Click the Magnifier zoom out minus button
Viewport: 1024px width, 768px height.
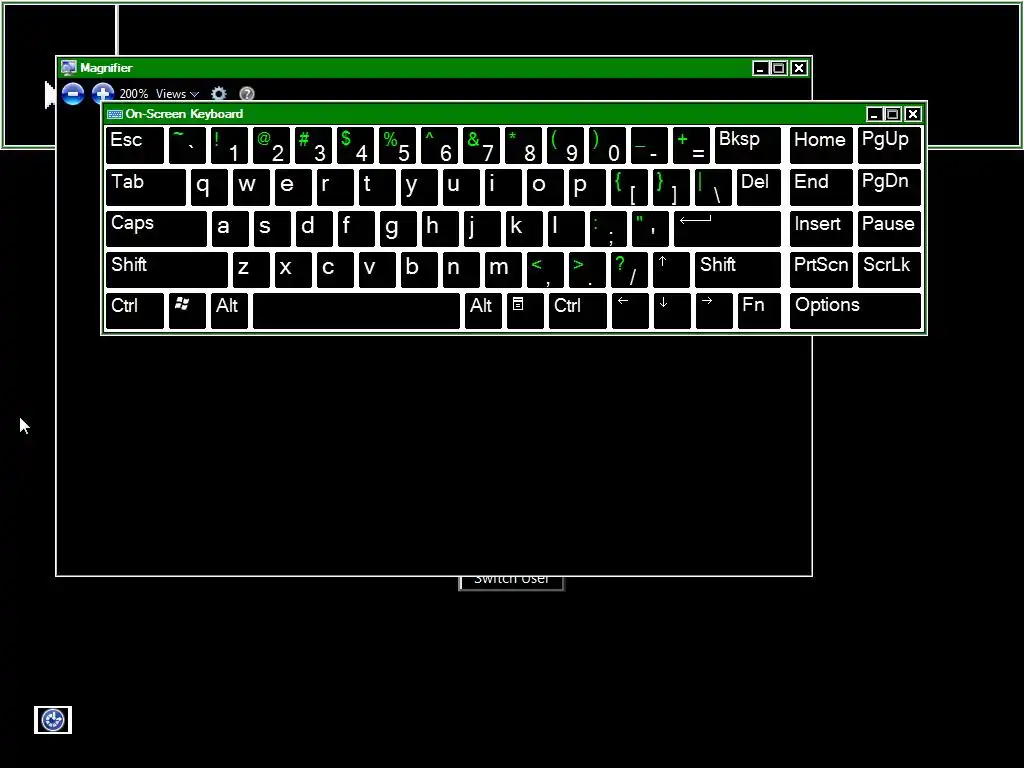72,94
